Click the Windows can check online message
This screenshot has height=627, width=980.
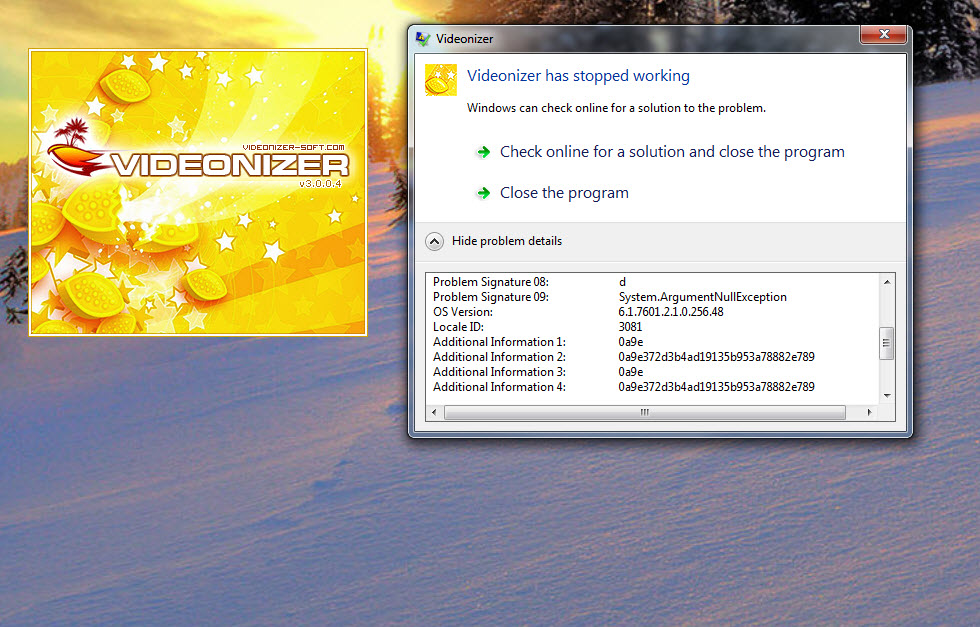click(616, 108)
